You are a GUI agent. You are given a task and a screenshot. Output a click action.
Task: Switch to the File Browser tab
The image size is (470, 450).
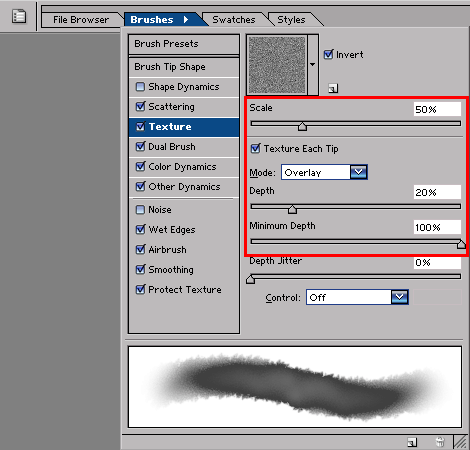click(81, 20)
